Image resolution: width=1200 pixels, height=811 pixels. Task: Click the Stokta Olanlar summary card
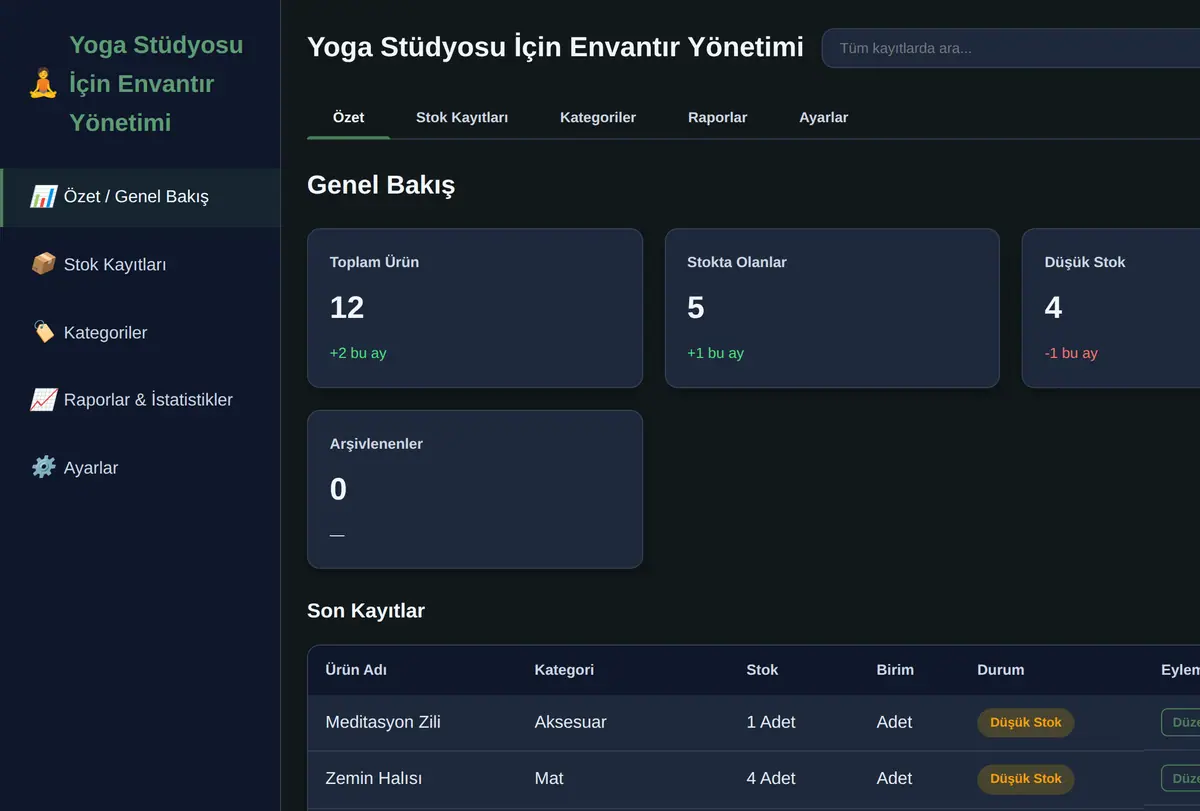(x=832, y=308)
